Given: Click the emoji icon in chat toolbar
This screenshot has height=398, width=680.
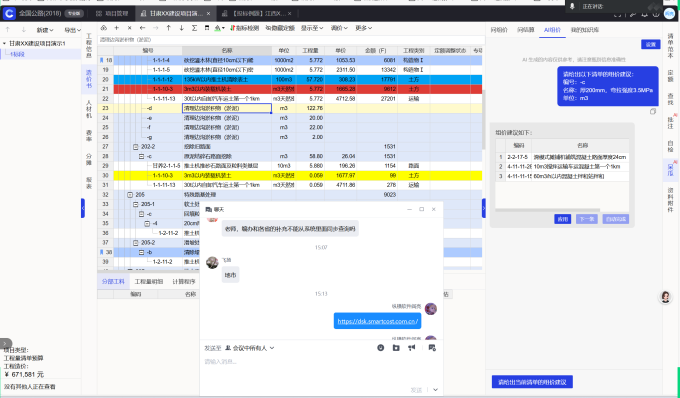Looking at the screenshot, I should [x=380, y=348].
